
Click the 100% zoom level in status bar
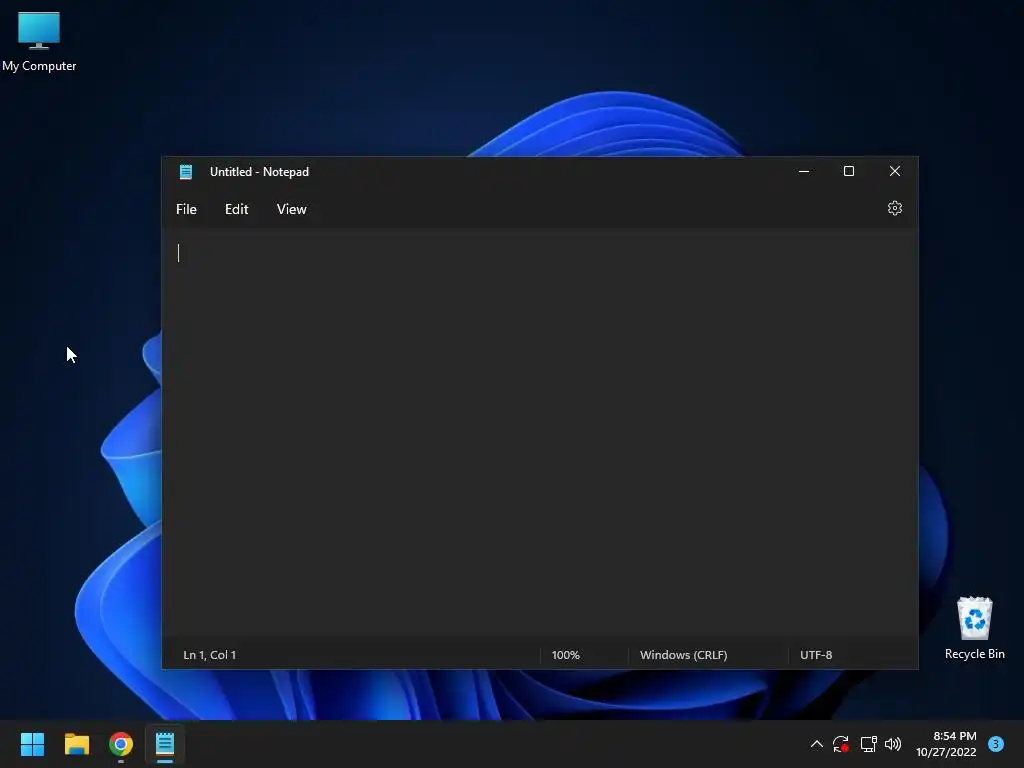tap(566, 654)
